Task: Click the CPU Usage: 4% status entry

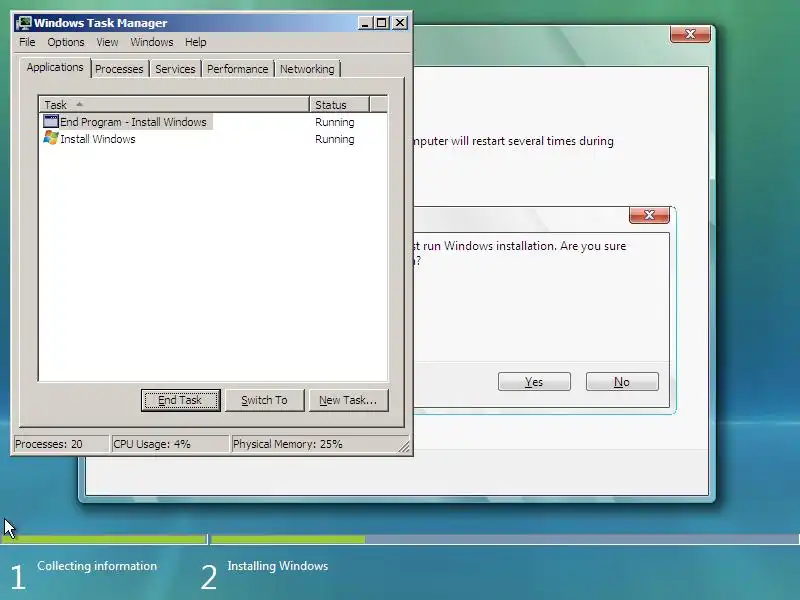Action: point(169,444)
